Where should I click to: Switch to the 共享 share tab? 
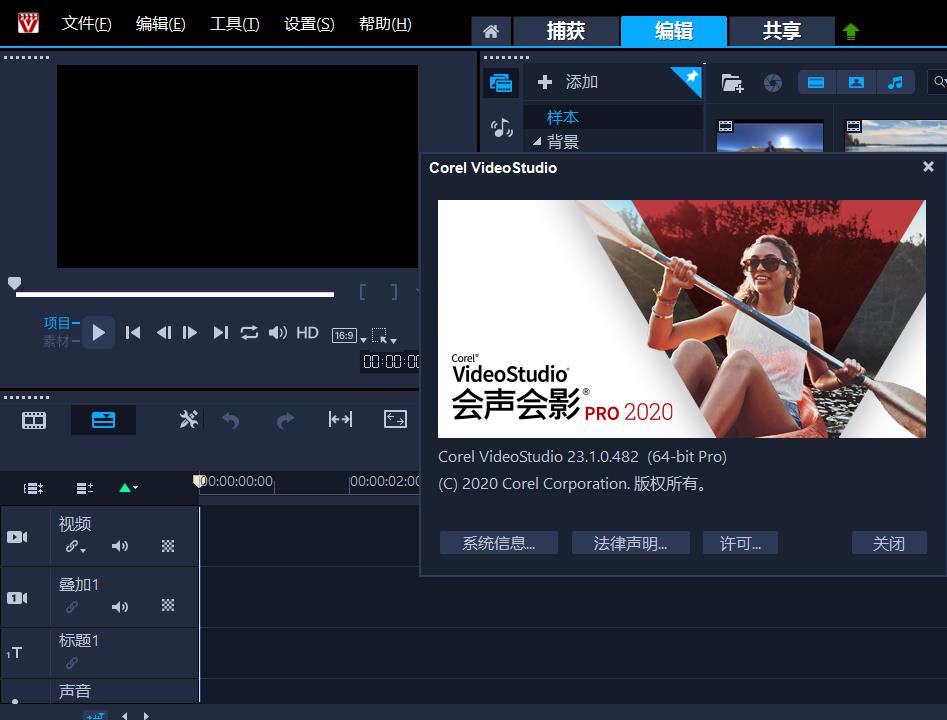(782, 31)
